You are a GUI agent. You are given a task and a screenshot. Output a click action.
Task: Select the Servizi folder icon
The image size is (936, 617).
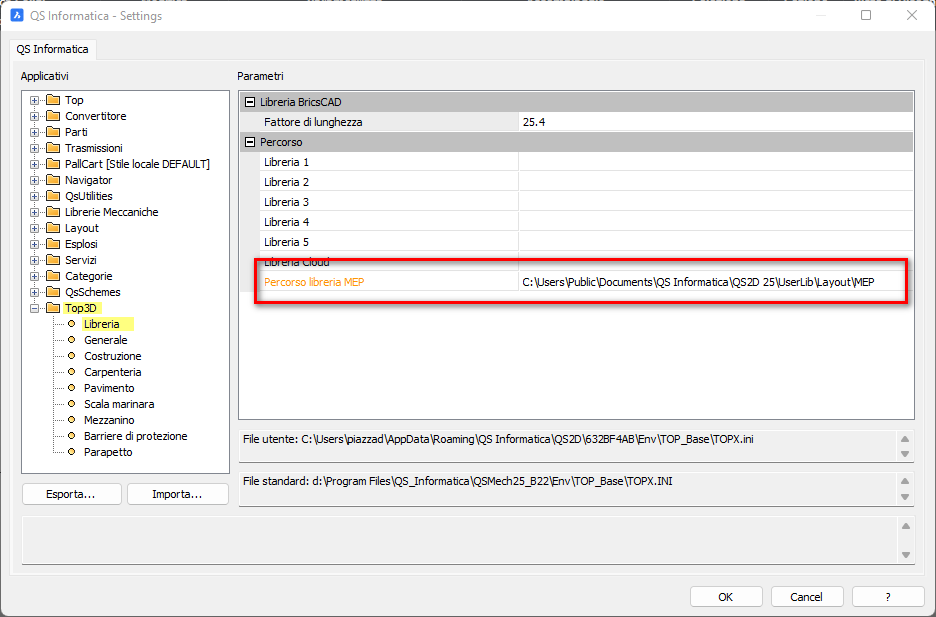click(x=53, y=260)
